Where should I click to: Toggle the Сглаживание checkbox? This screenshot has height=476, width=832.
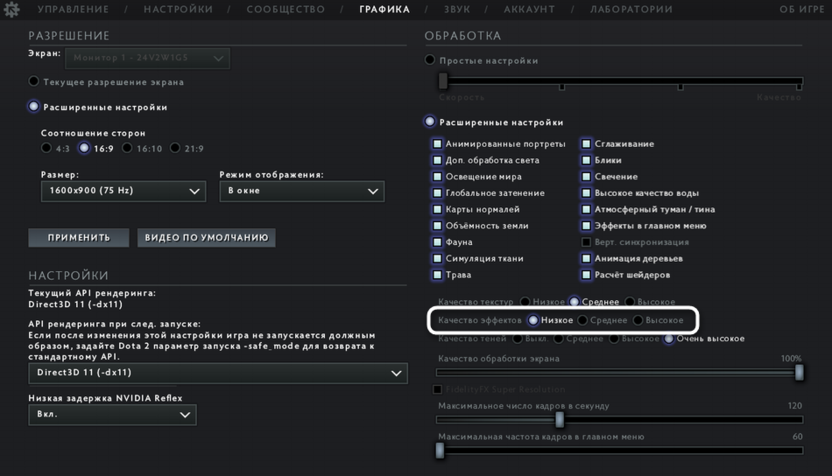tap(586, 144)
